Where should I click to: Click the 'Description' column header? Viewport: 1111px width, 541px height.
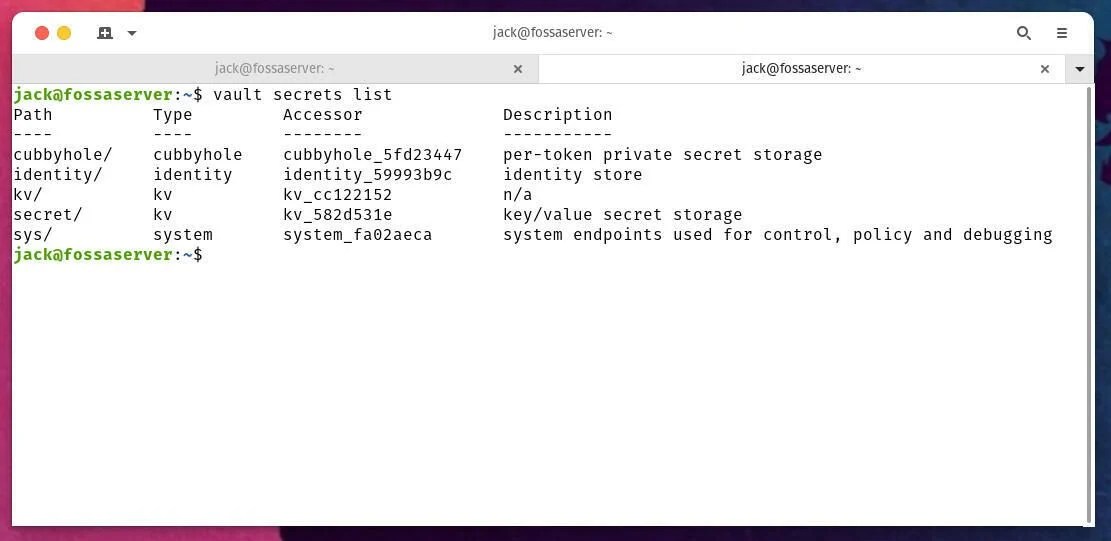pyautogui.click(x=558, y=114)
